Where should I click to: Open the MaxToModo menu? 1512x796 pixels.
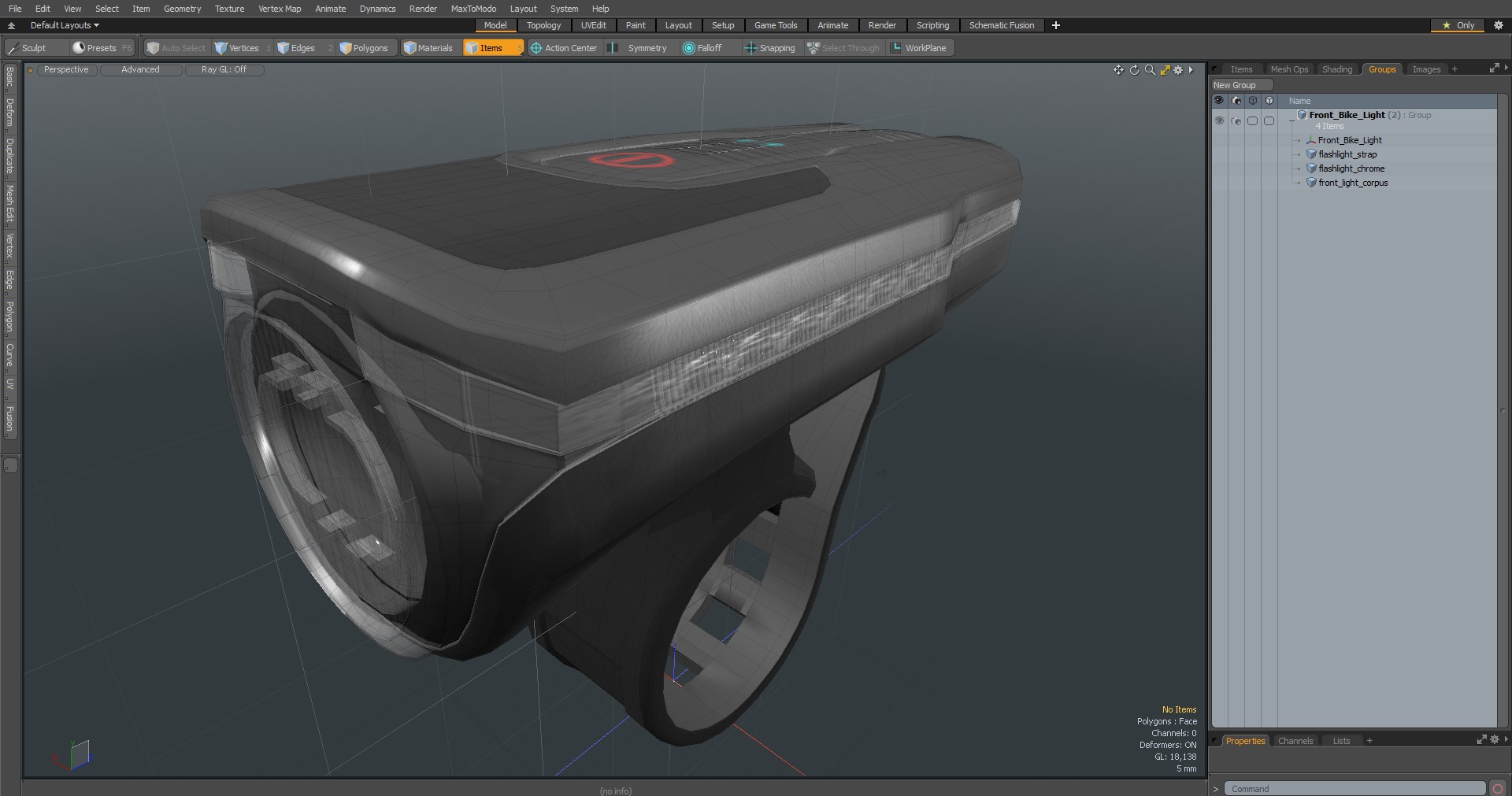tap(473, 9)
